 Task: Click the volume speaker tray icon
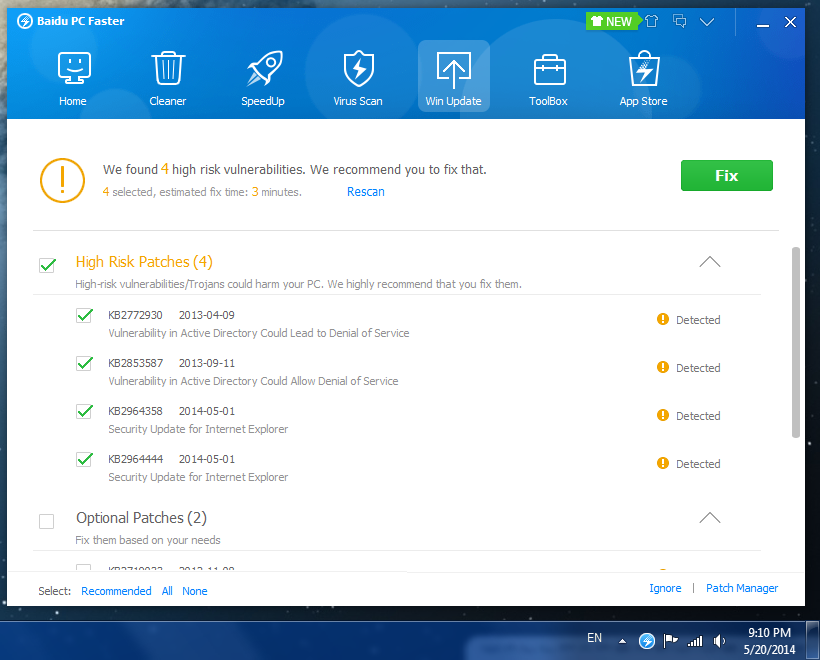click(720, 641)
